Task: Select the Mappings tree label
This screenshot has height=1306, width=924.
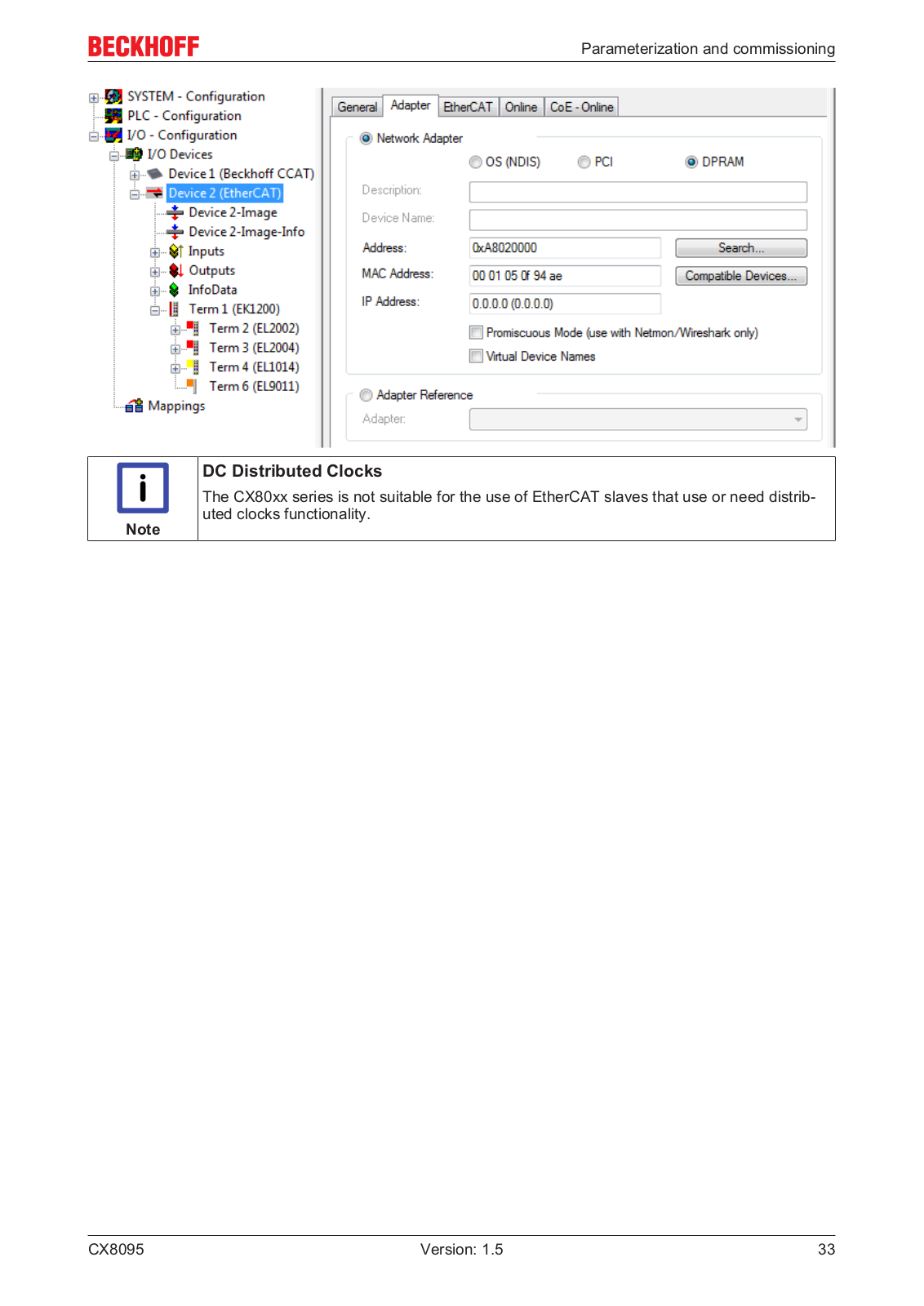Action: pyautogui.click(x=176, y=406)
